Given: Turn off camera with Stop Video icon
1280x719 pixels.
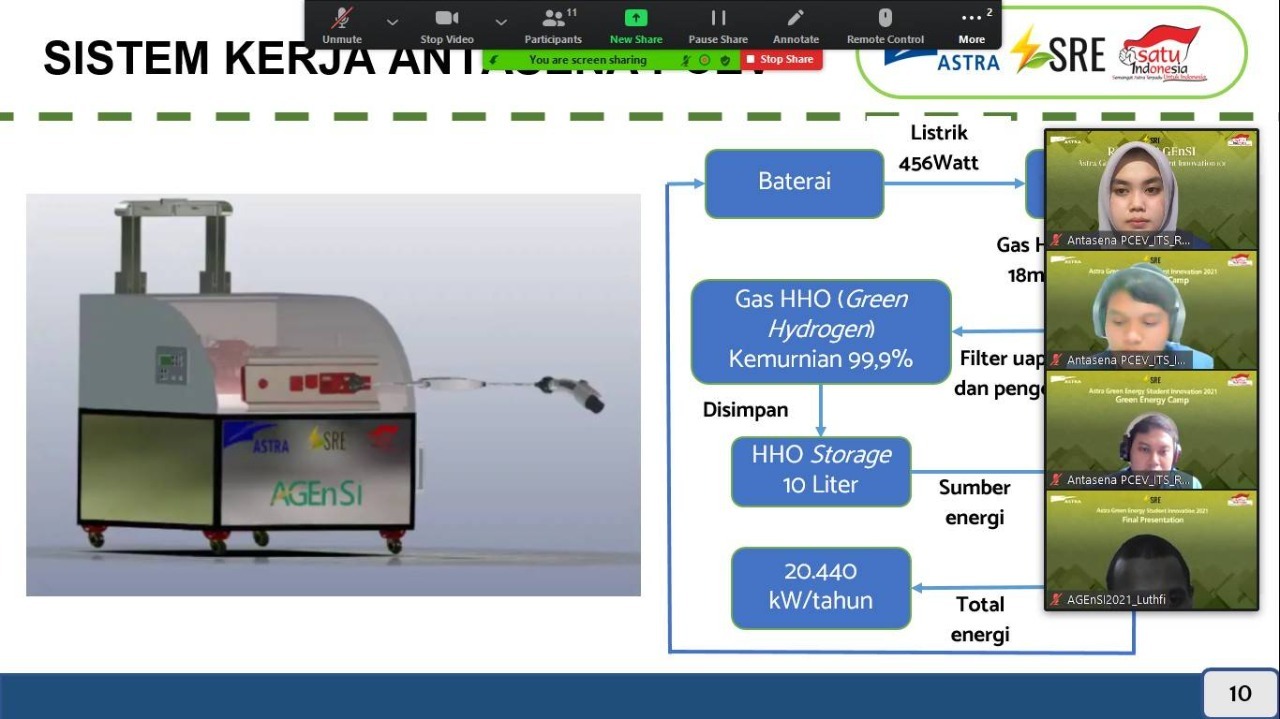Looking at the screenshot, I should pos(446,24).
